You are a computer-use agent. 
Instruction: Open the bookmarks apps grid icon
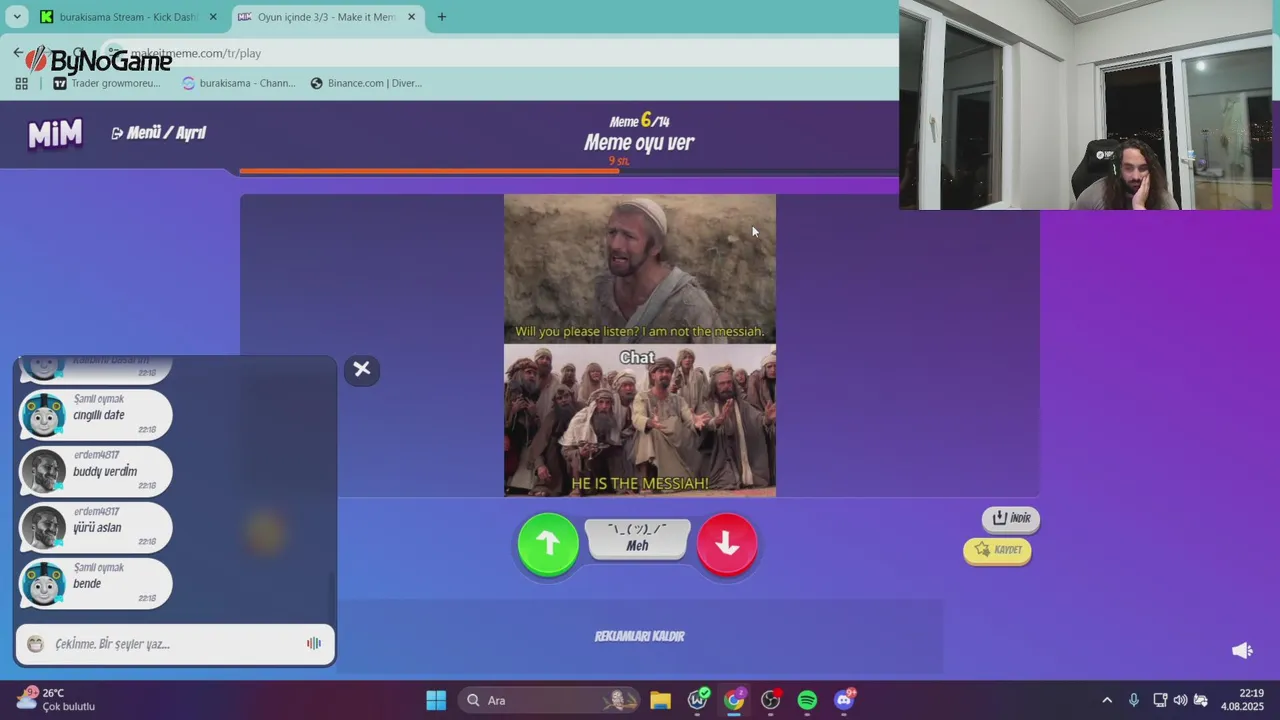[21, 83]
